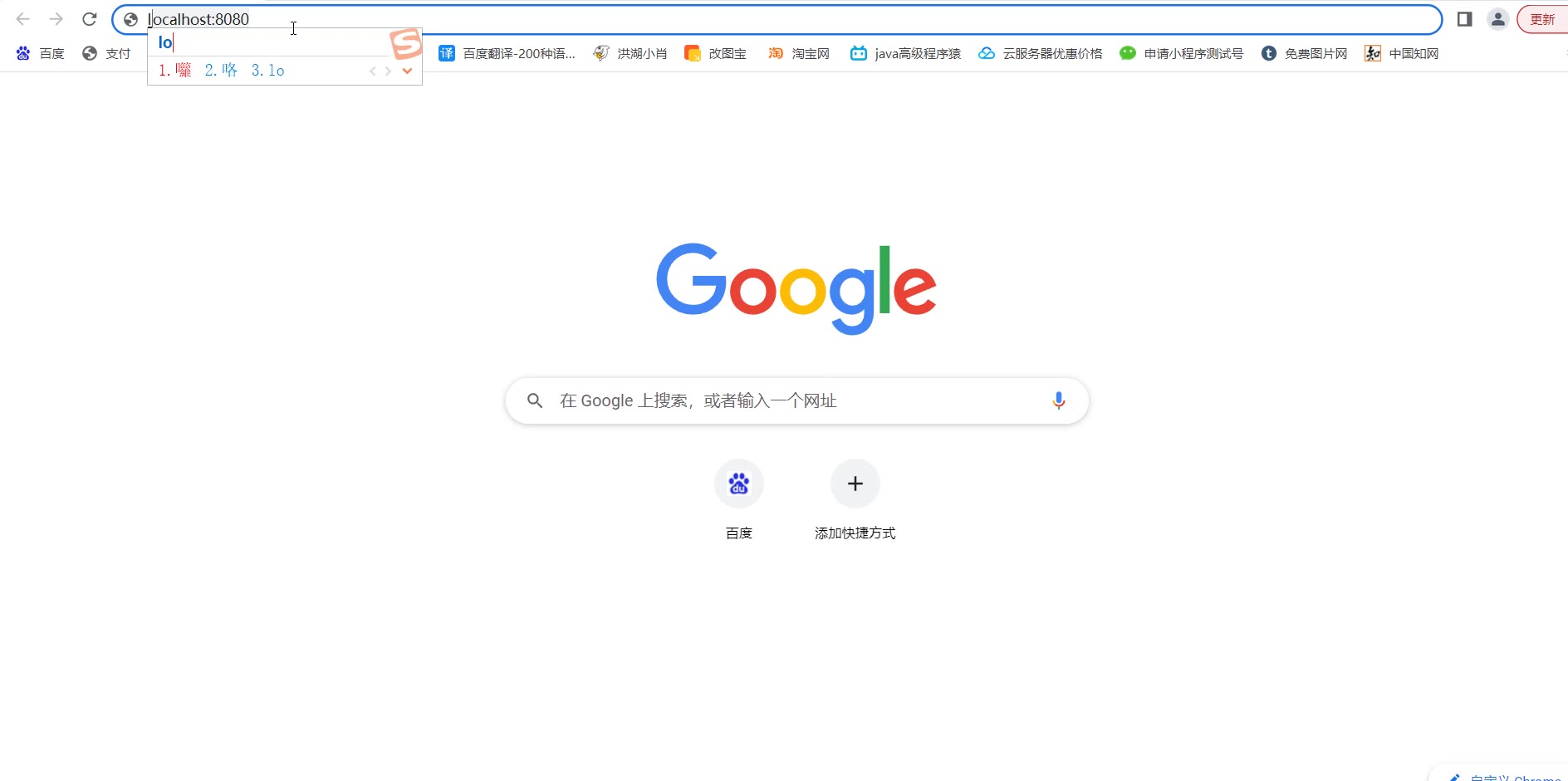Choose the second IME candidate 咯

[x=221, y=71]
